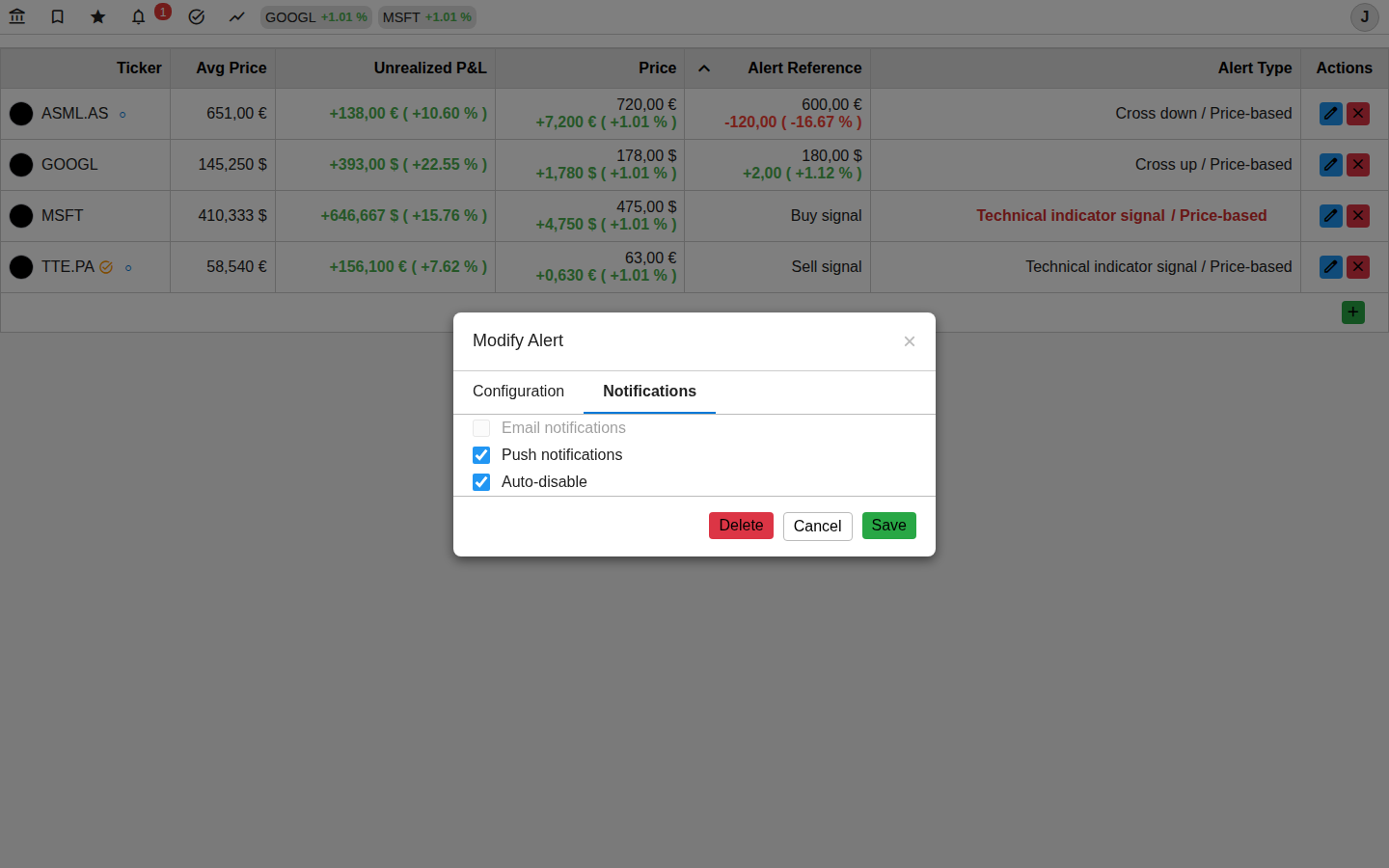Edit the GOOGL alert with pencil icon
This screenshot has width=1389, height=868.
[x=1331, y=165]
